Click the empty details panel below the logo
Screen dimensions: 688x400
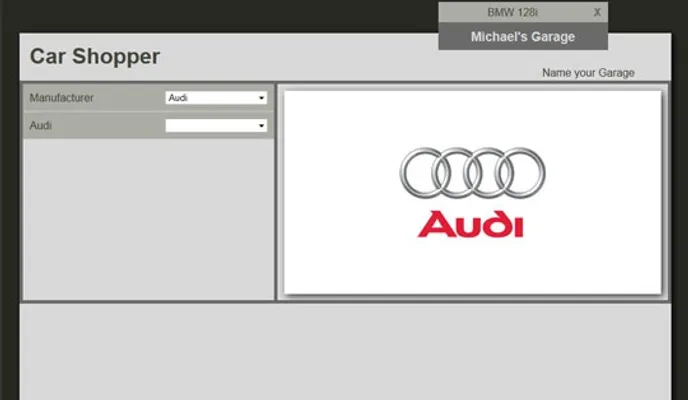345,350
